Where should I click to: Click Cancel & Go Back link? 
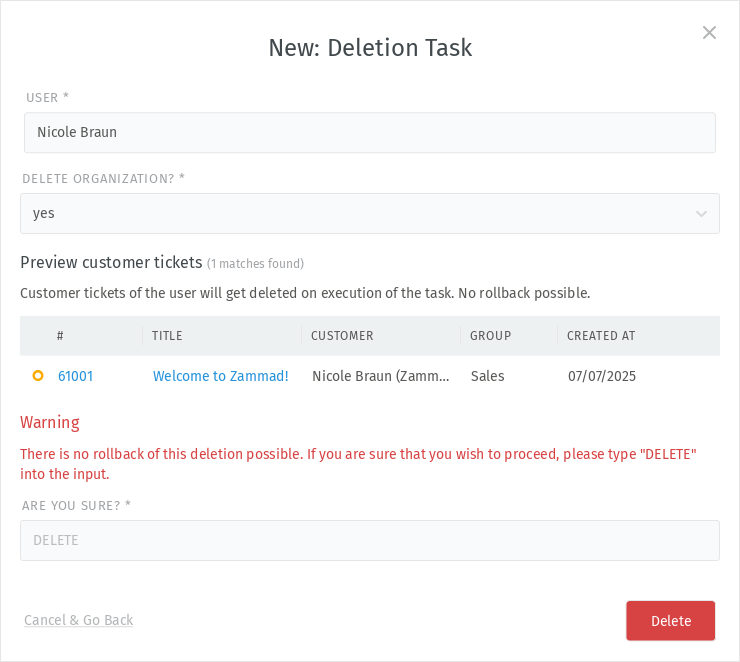point(78,620)
